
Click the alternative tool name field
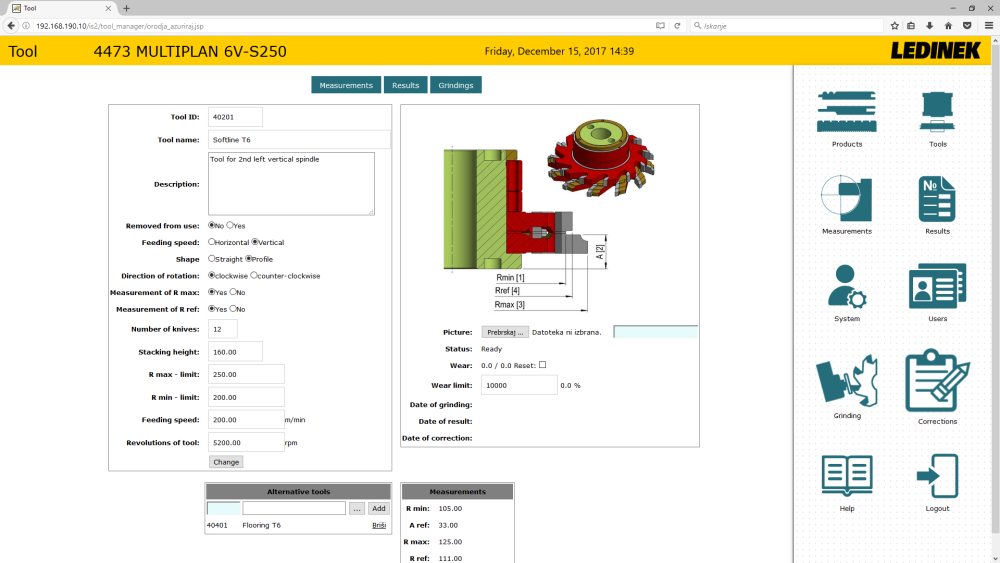click(x=294, y=508)
